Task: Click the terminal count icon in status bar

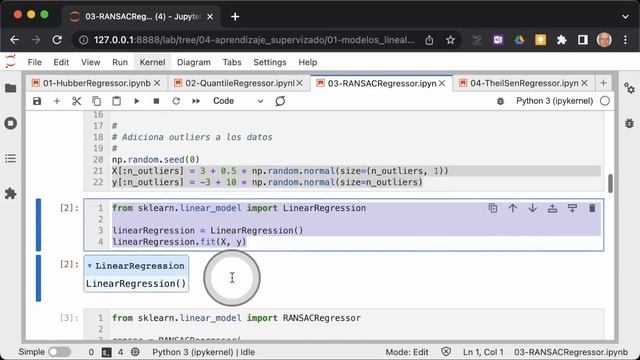Action: [106, 352]
